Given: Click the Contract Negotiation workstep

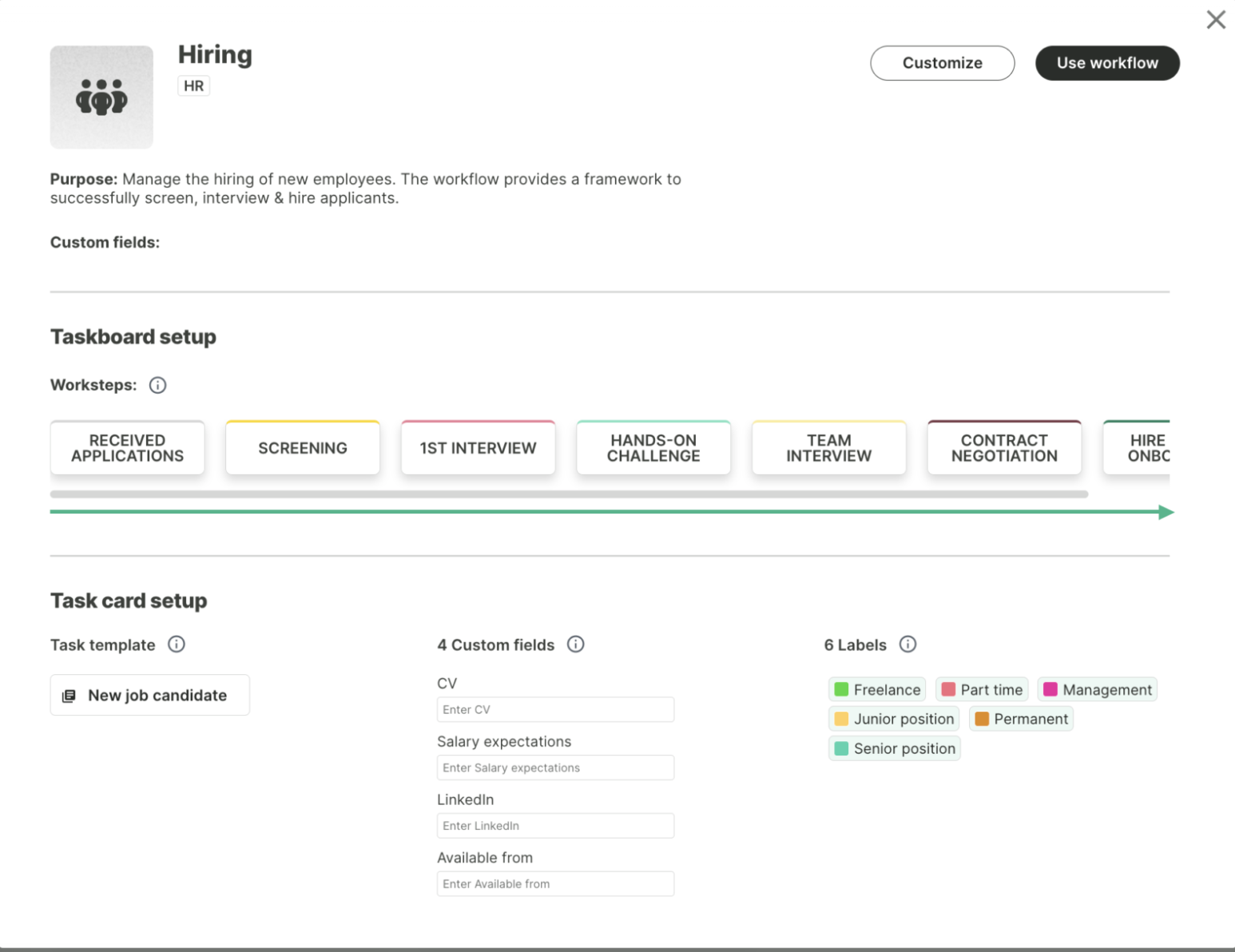Looking at the screenshot, I should point(1004,448).
